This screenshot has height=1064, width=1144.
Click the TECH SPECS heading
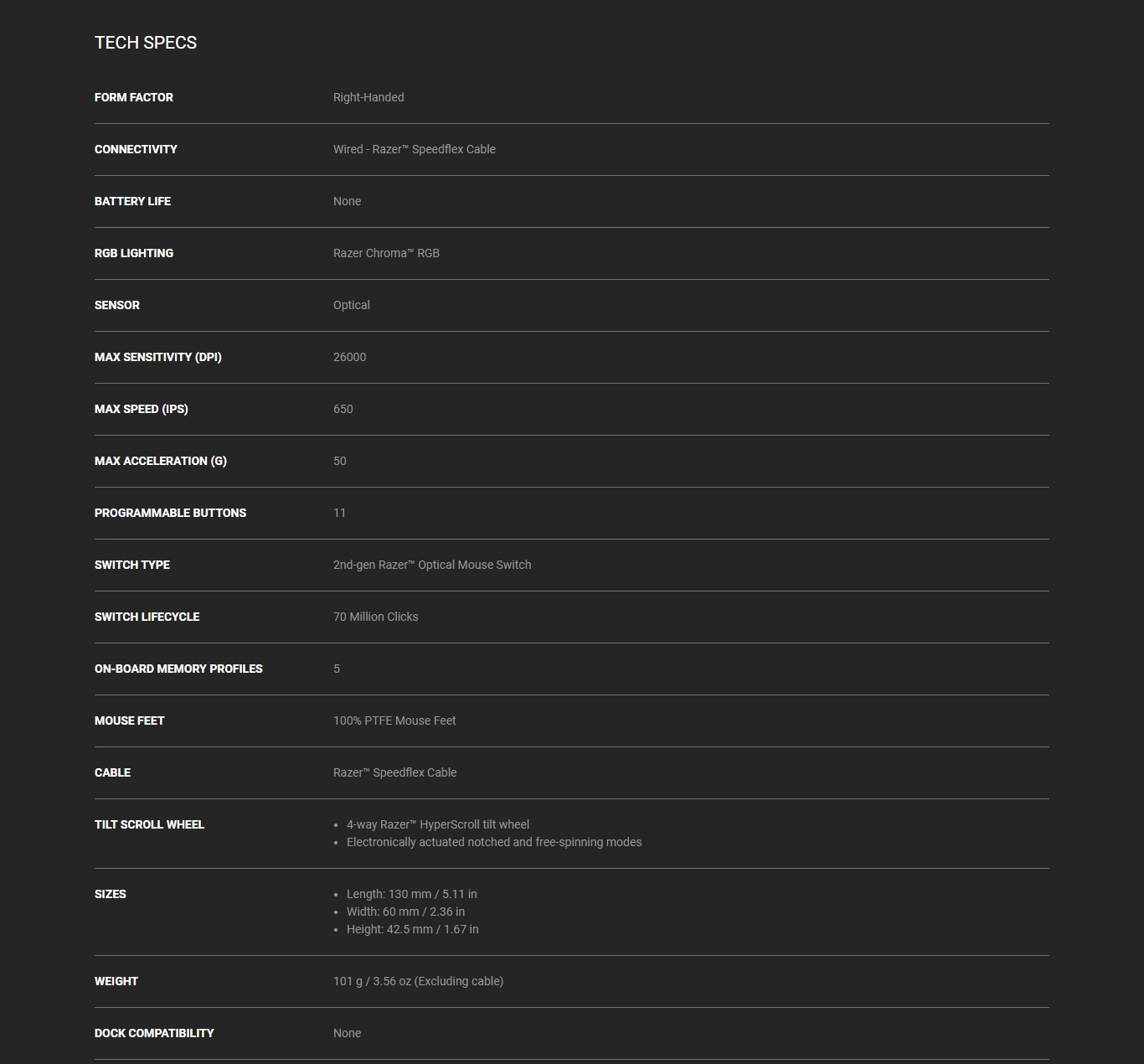[x=146, y=43]
